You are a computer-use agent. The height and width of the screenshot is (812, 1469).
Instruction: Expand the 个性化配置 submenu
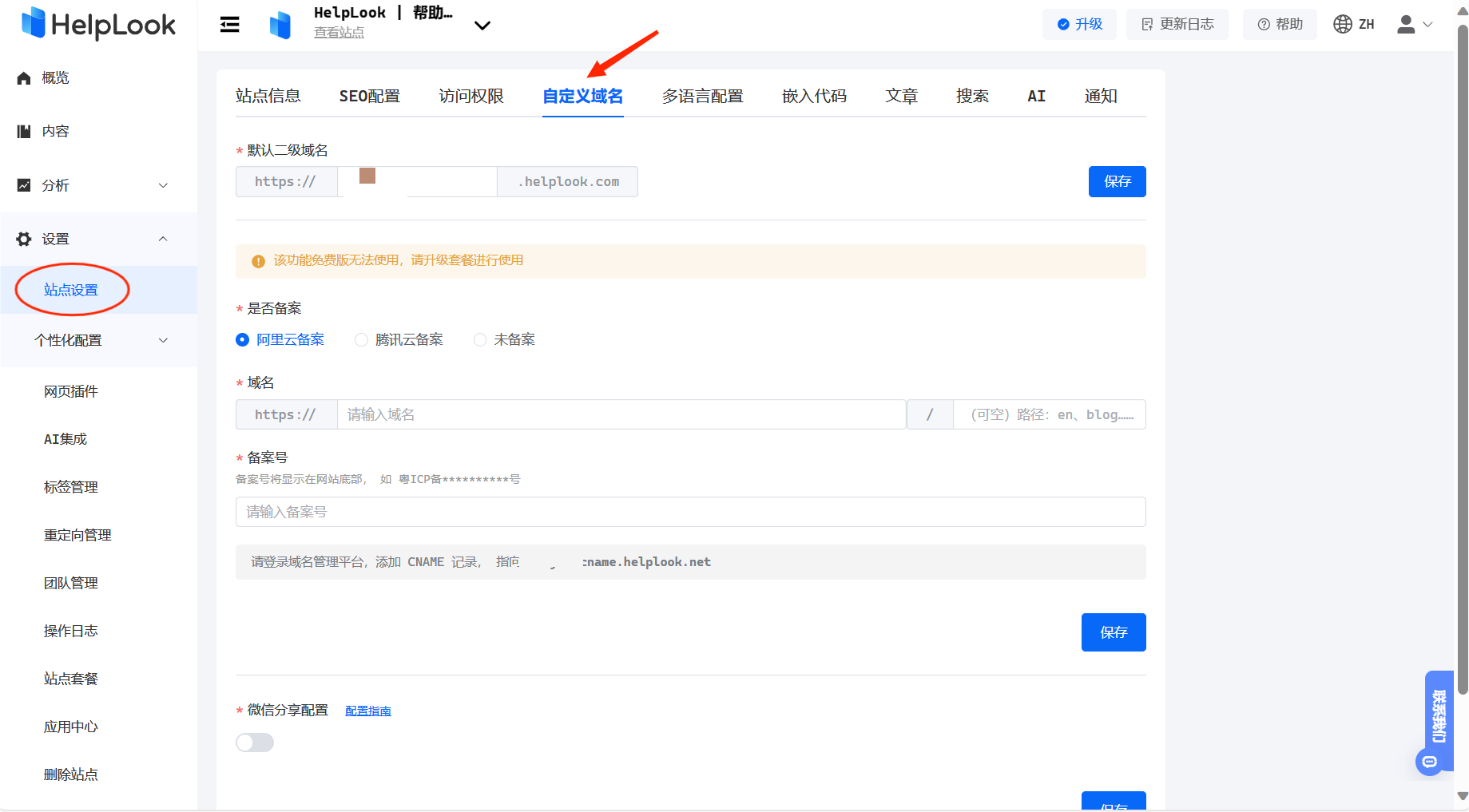click(163, 340)
